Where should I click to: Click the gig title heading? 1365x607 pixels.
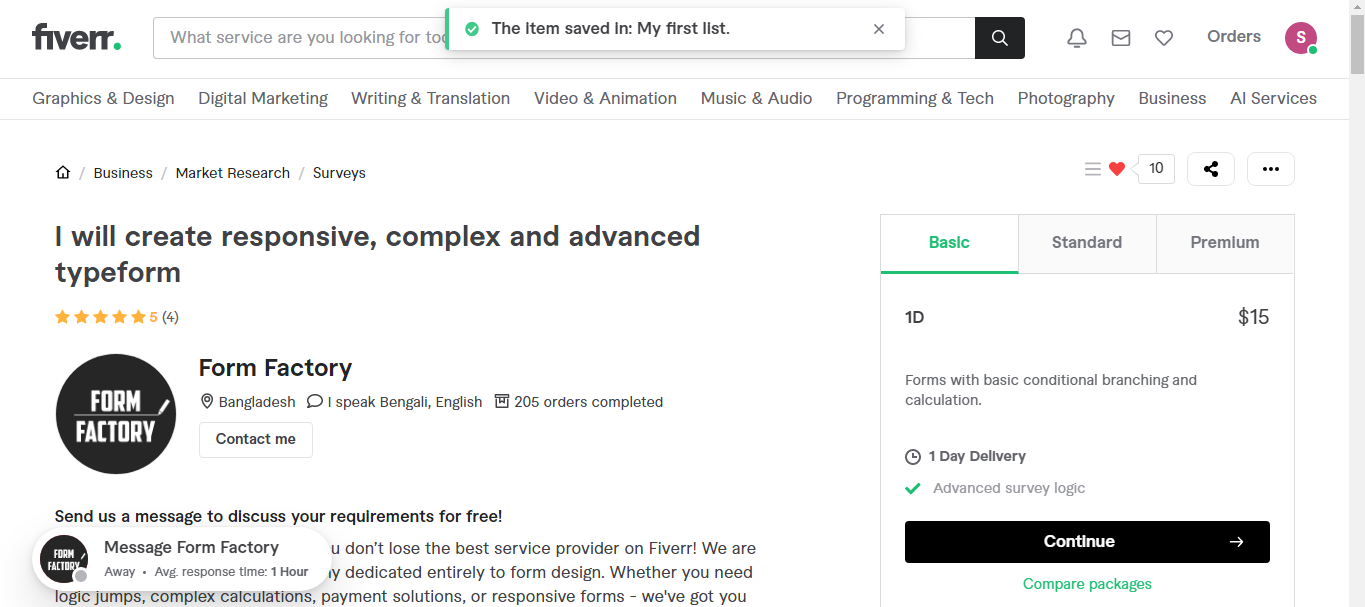click(378, 254)
